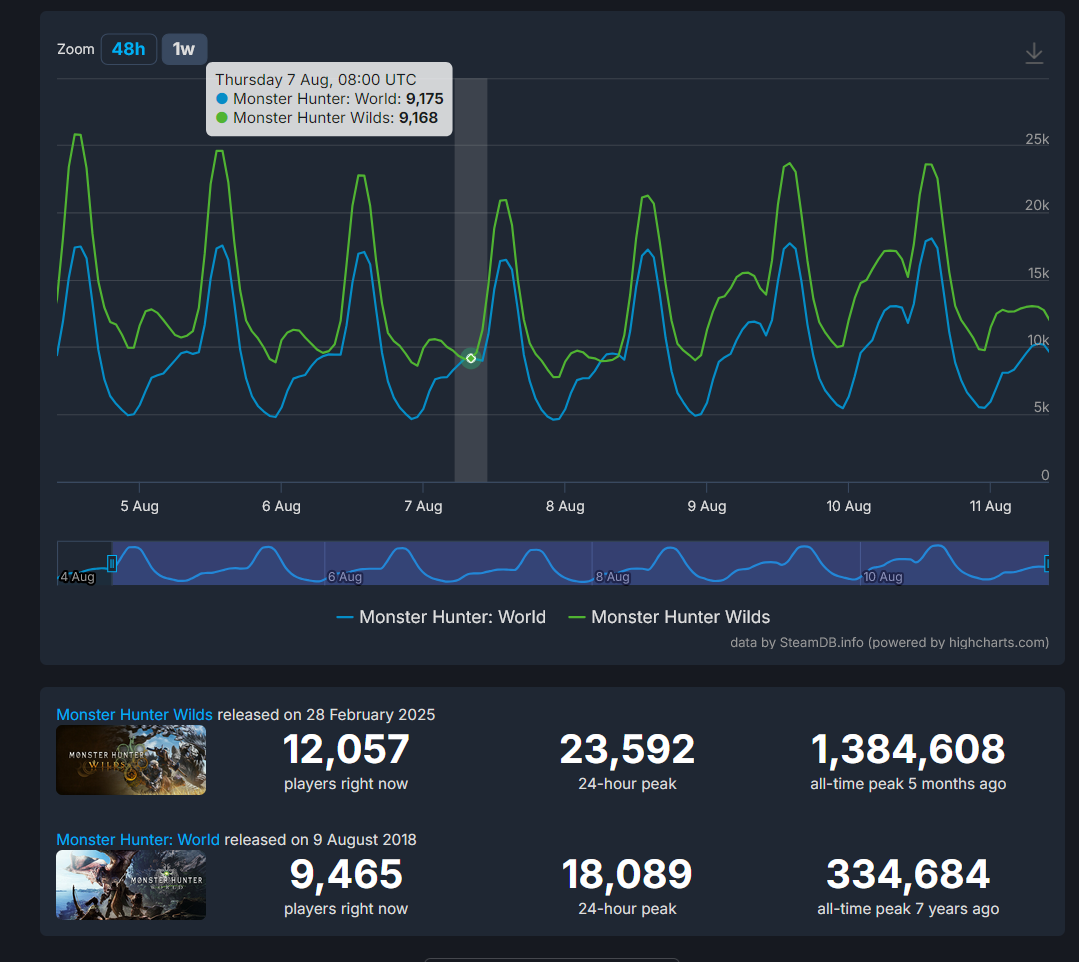
Task: Click "players right now" under 12,057
Action: pos(346,784)
